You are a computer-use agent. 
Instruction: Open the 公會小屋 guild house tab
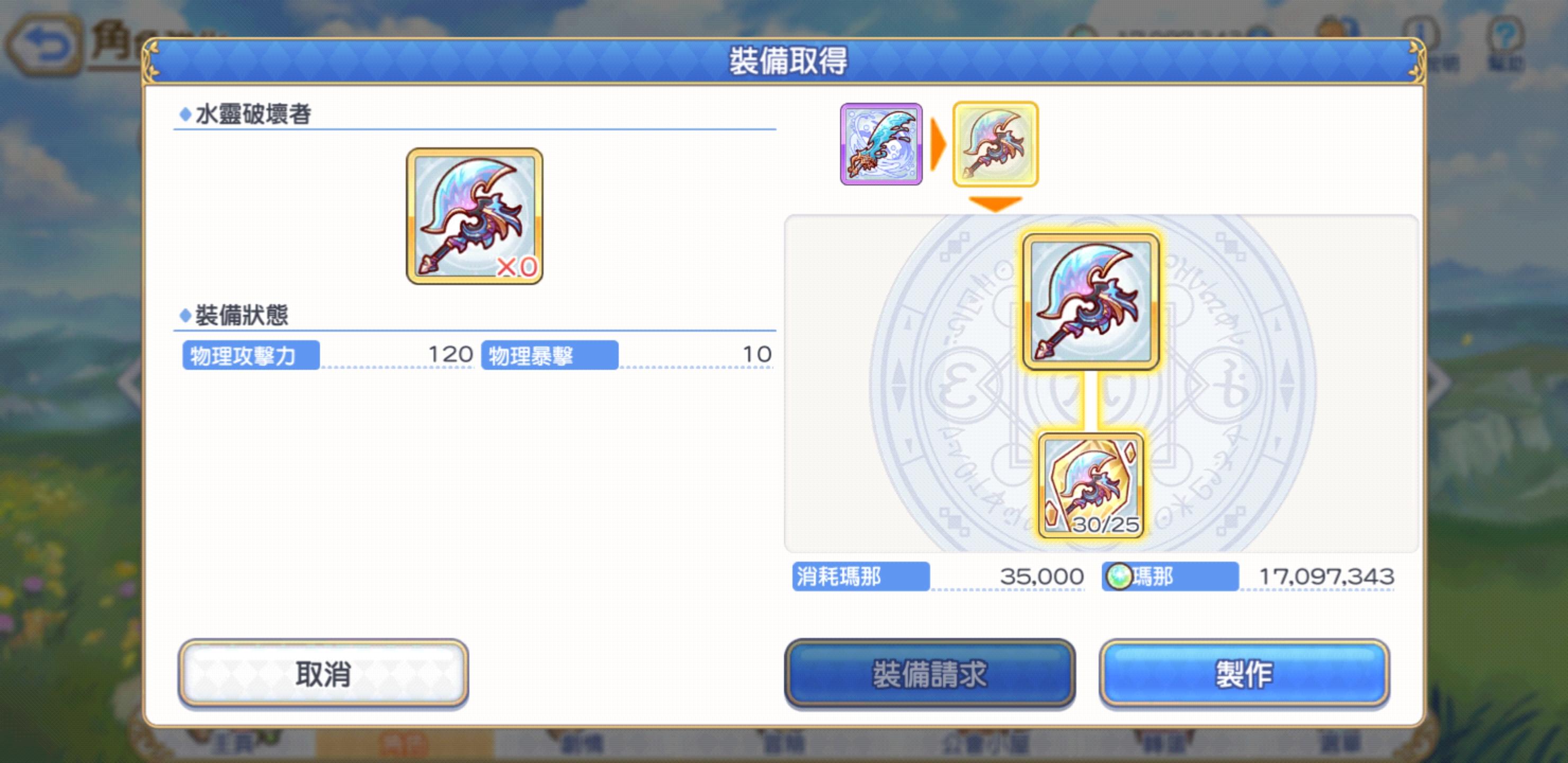[x=985, y=744]
